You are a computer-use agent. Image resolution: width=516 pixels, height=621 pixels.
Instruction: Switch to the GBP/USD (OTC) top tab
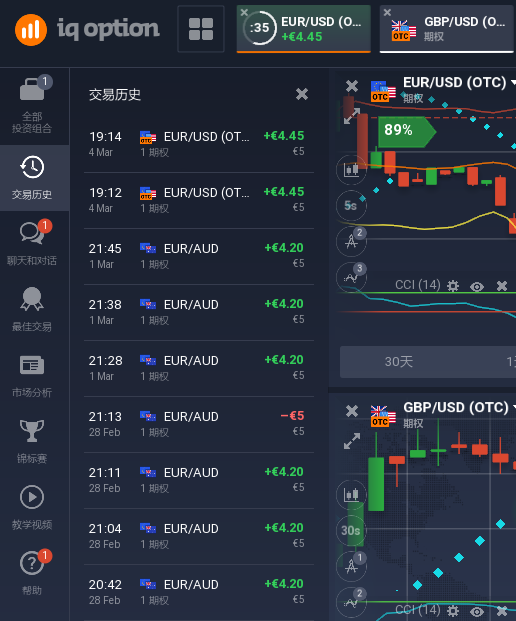[x=447, y=29]
